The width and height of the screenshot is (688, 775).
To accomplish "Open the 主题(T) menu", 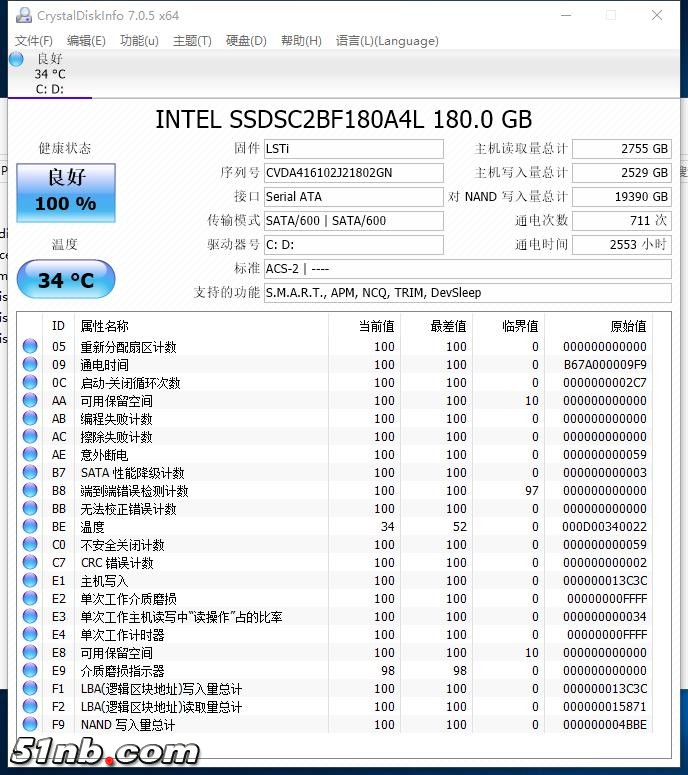I will pyautogui.click(x=192, y=41).
